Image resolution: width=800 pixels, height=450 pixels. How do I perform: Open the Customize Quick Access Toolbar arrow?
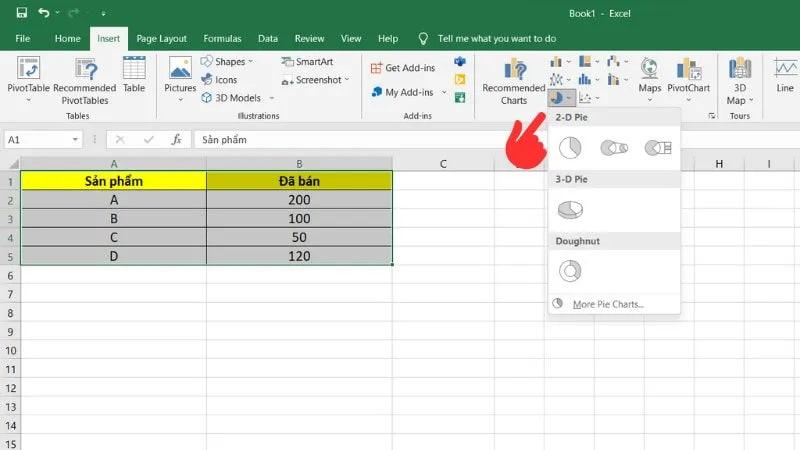click(103, 13)
